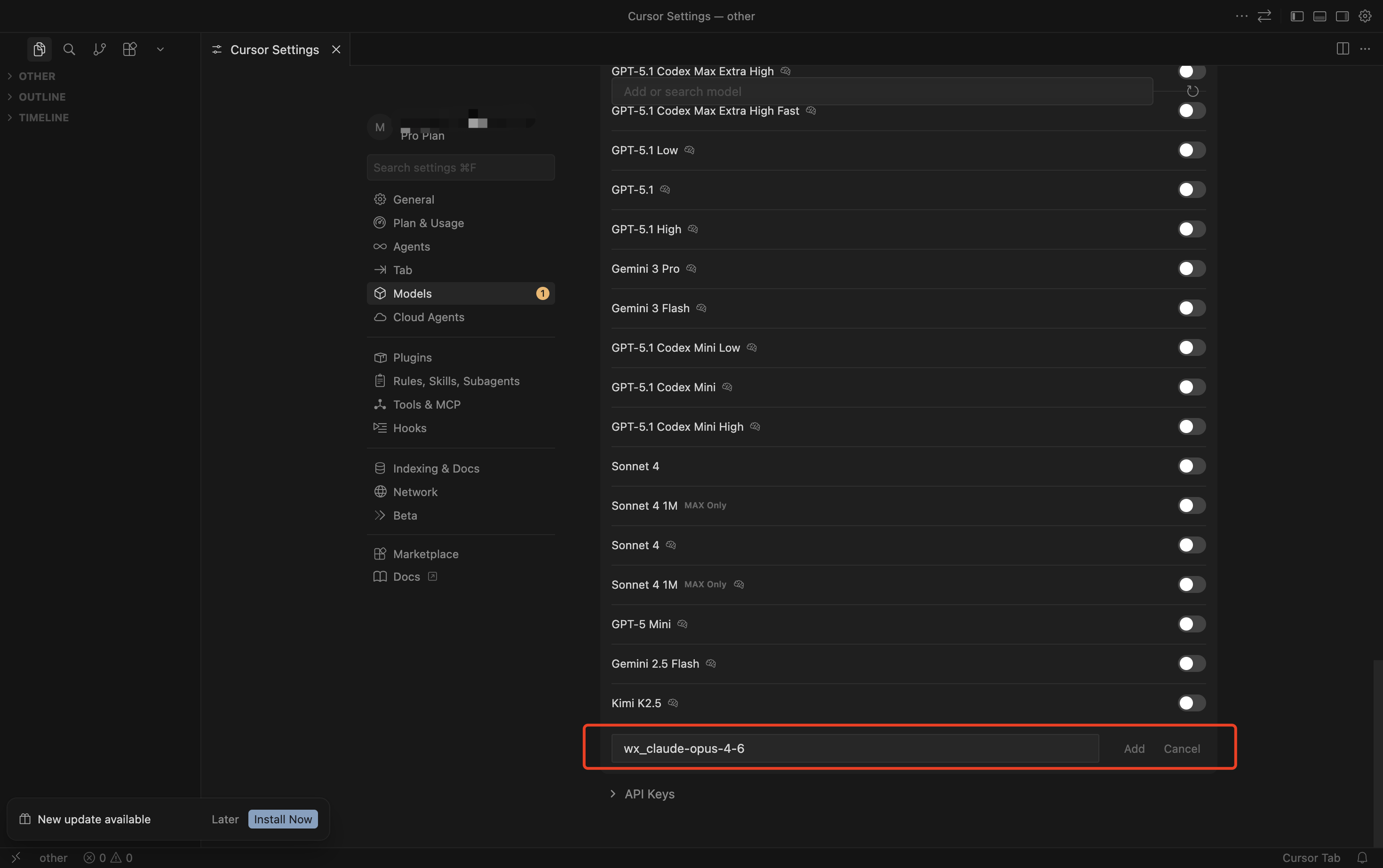The height and width of the screenshot is (868, 1383).
Task: Open the search icon in sidebar
Action: tap(69, 49)
